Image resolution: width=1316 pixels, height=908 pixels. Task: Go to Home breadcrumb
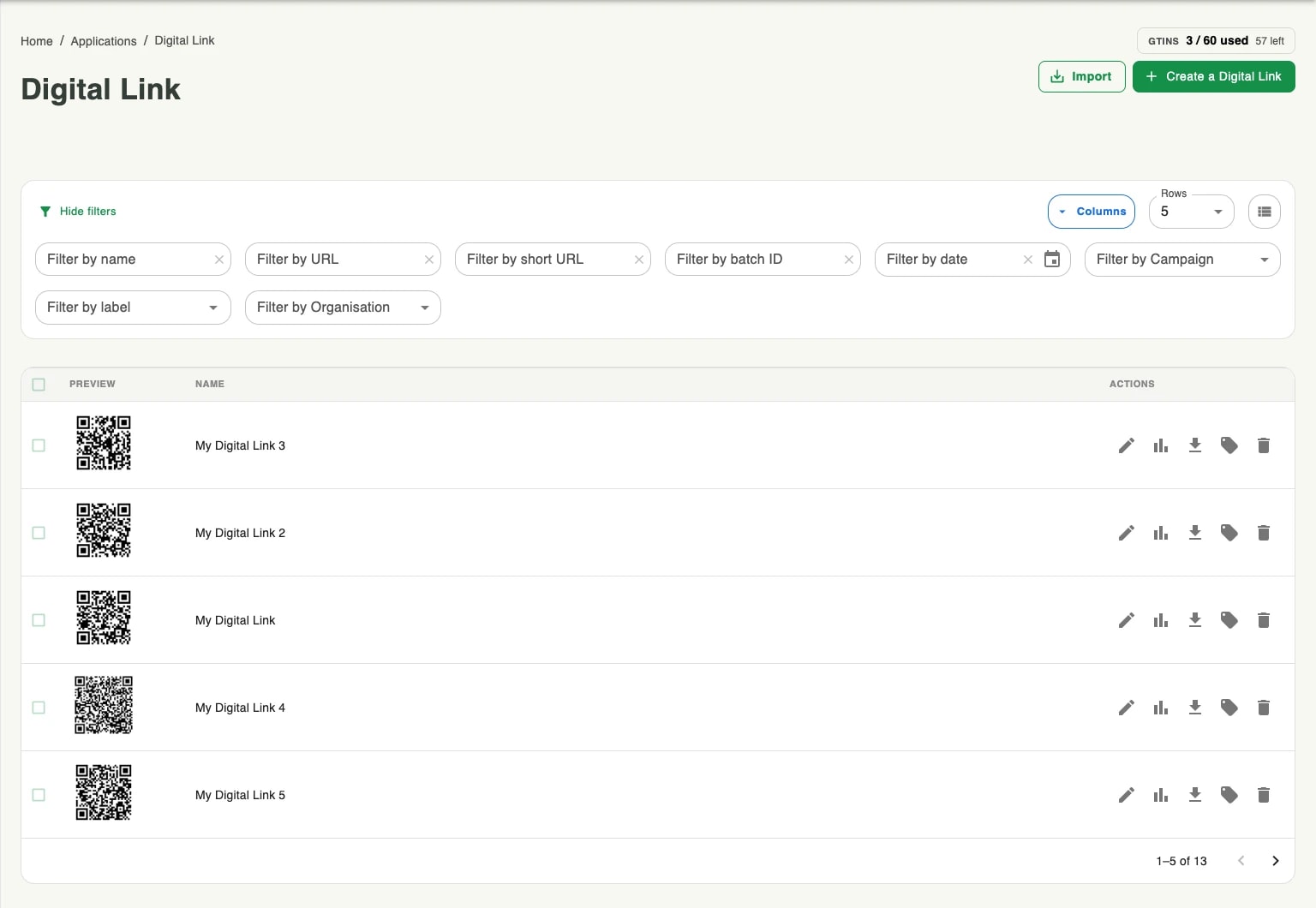point(37,41)
